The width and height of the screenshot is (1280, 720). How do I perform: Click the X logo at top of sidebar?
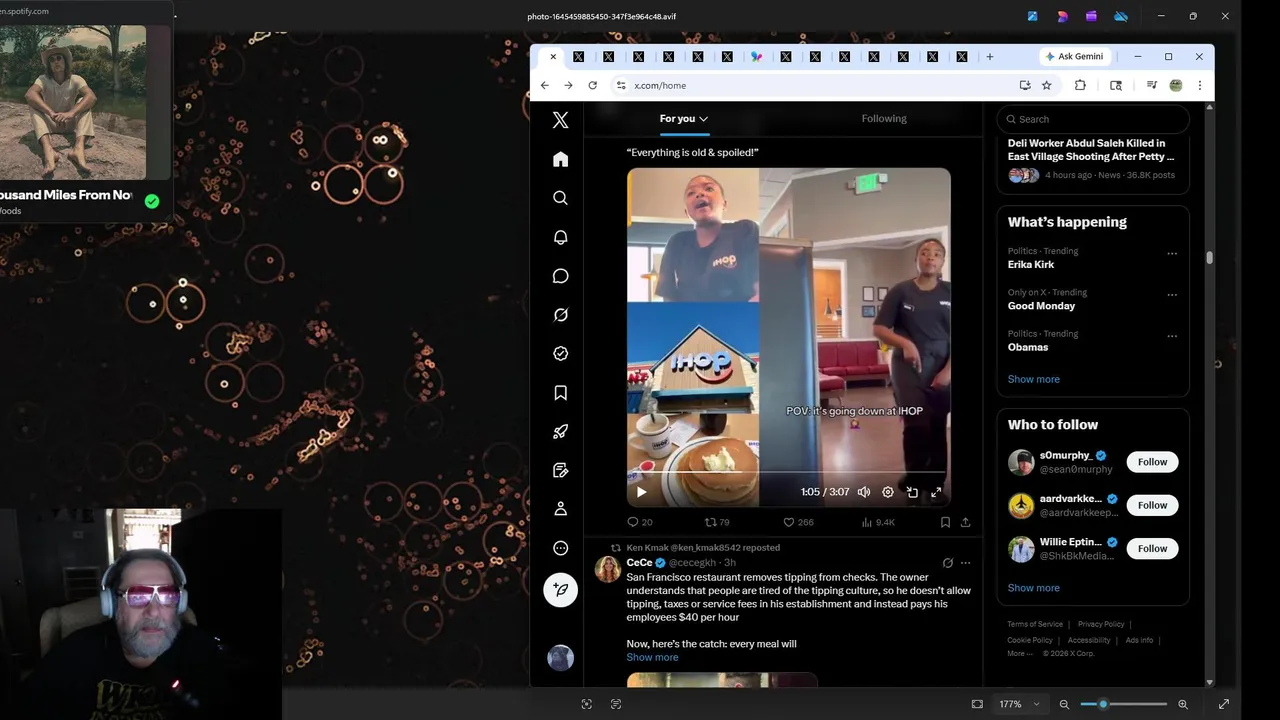560,120
